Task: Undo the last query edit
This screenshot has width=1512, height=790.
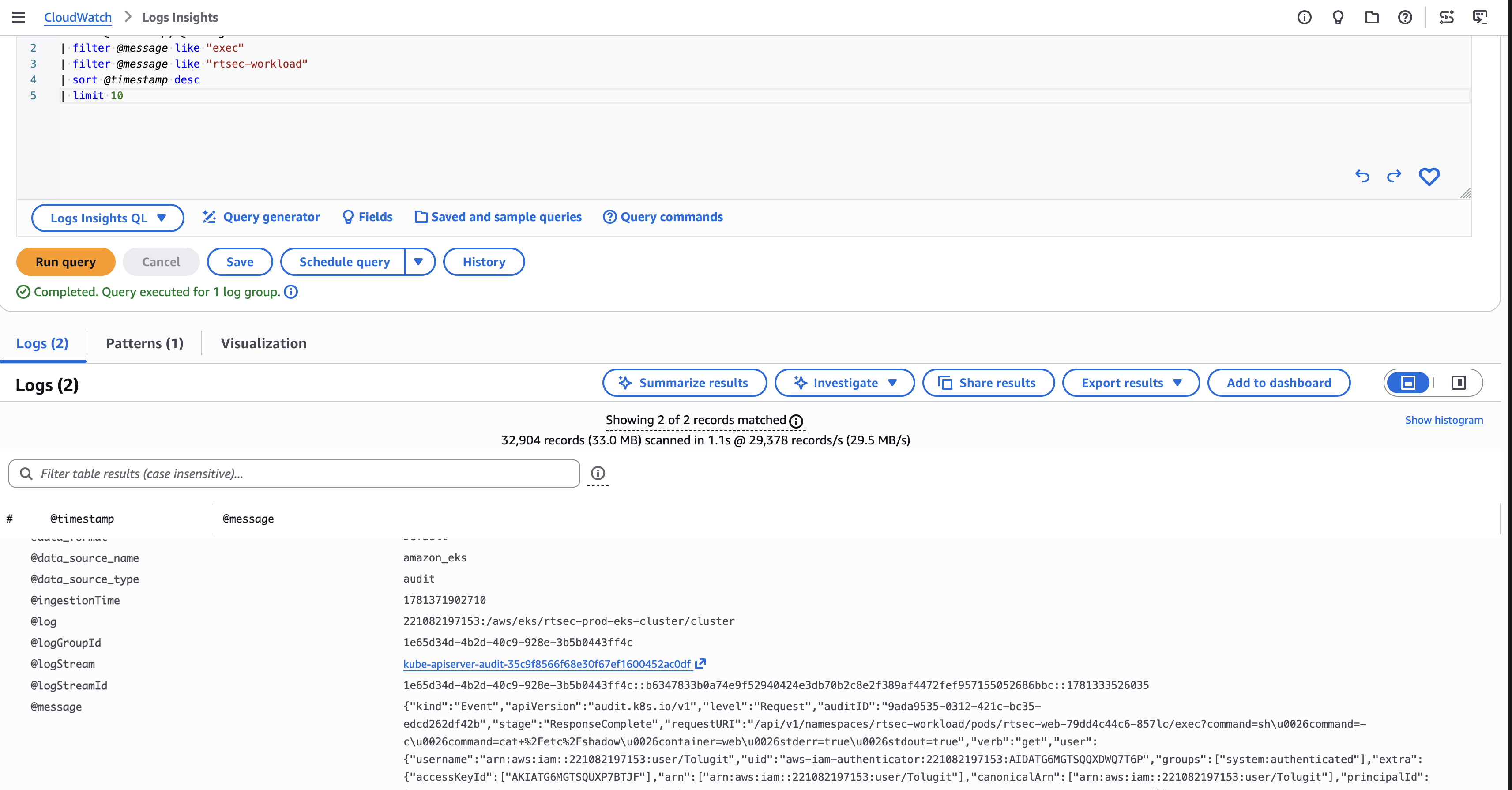Action: pos(1362,176)
